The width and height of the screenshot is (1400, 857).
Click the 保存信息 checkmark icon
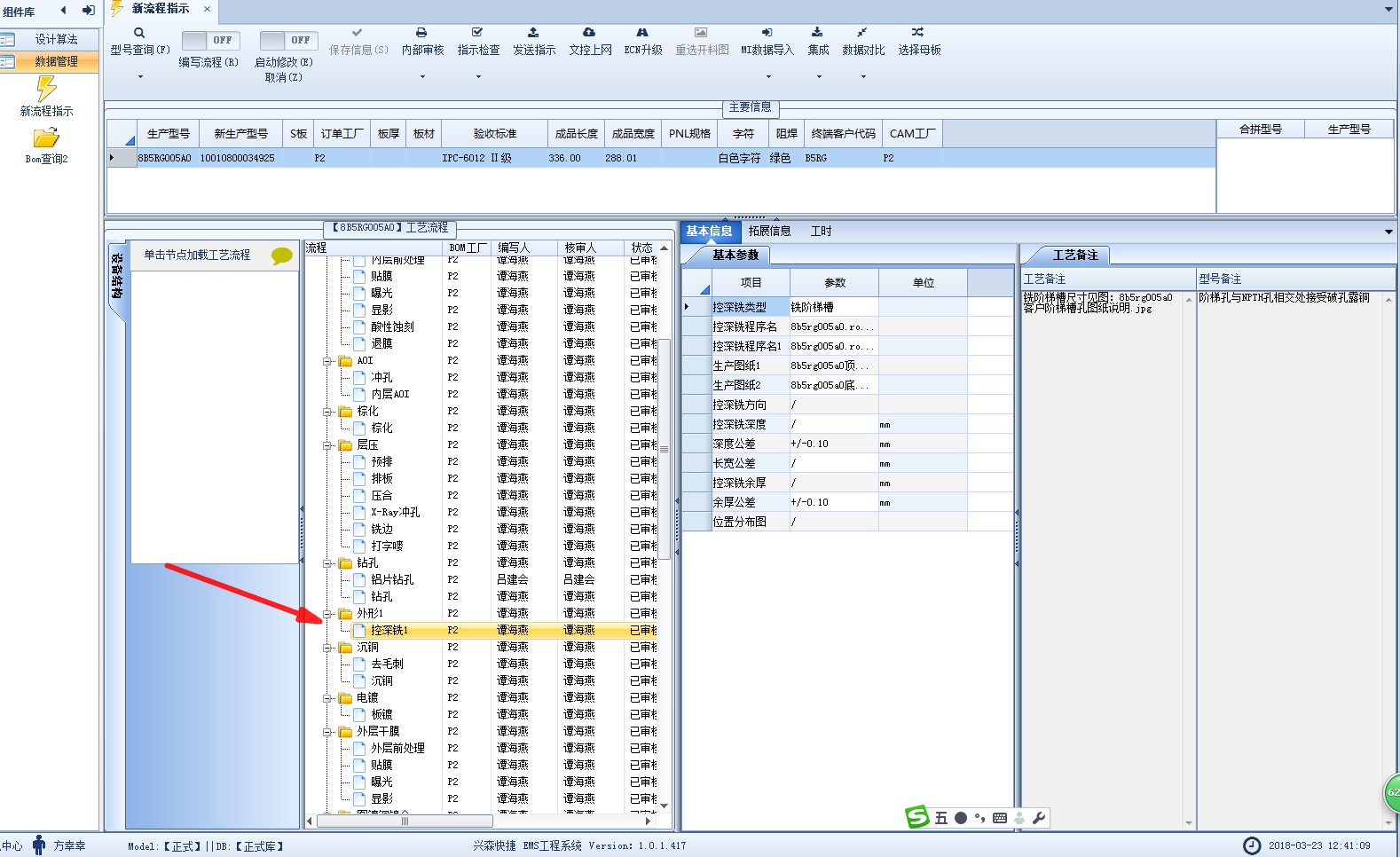pyautogui.click(x=358, y=33)
